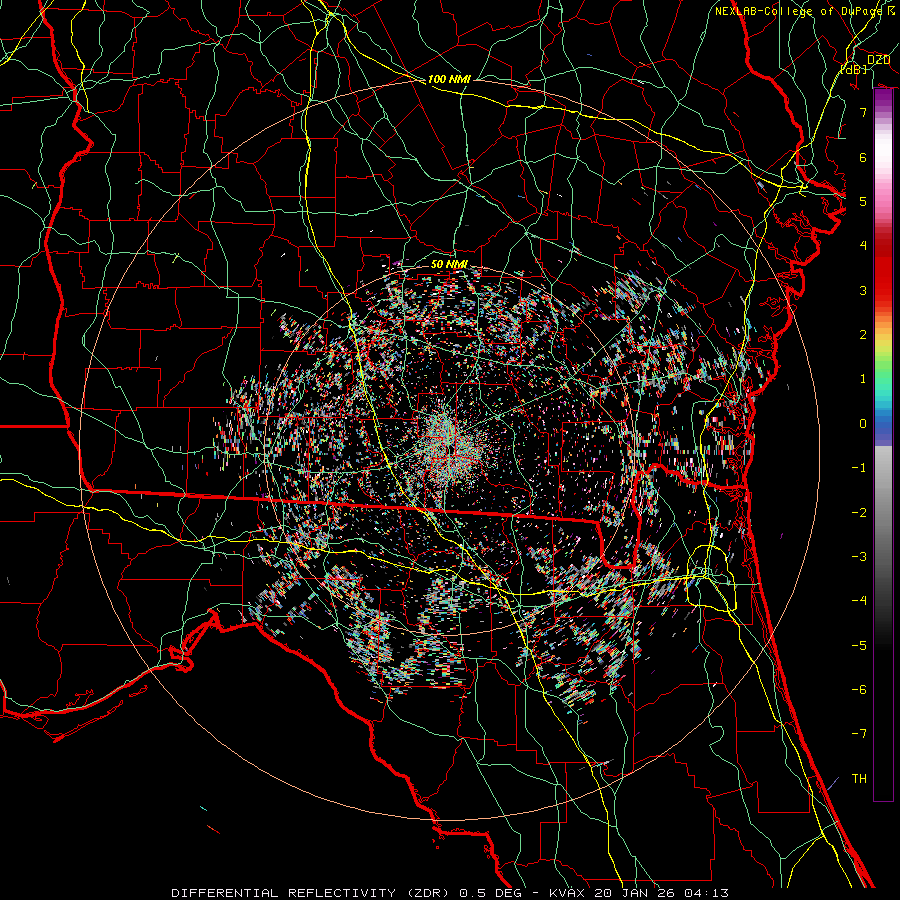Click the DIFFERENTIAL REFLECTIVITY (ZDR) caption text

[313, 893]
